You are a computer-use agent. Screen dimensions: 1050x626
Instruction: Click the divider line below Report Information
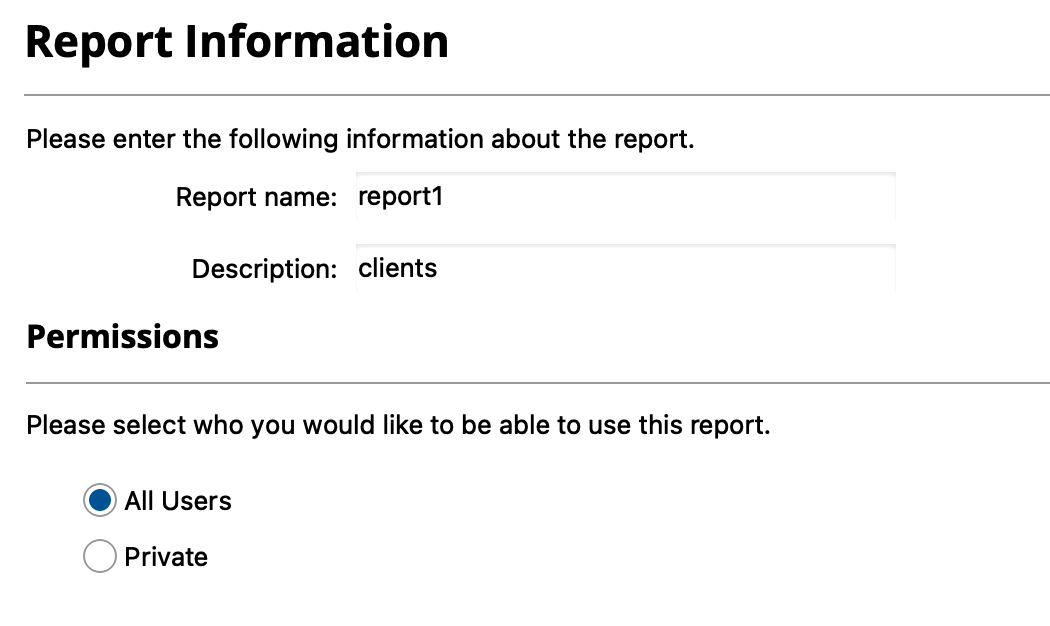click(x=537, y=95)
